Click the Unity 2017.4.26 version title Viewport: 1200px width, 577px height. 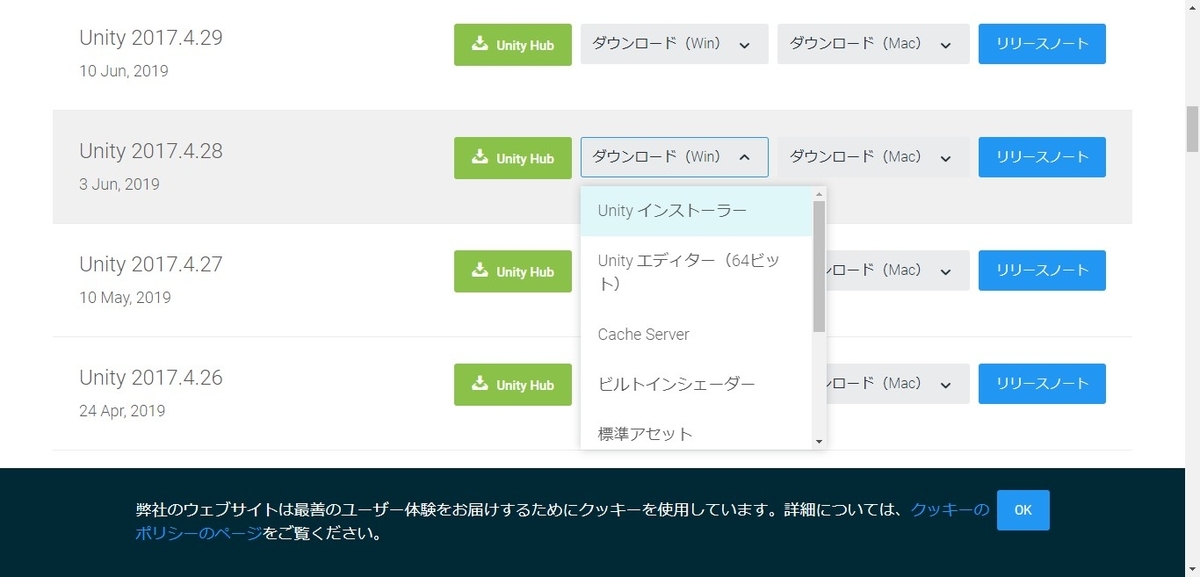pyautogui.click(x=151, y=377)
